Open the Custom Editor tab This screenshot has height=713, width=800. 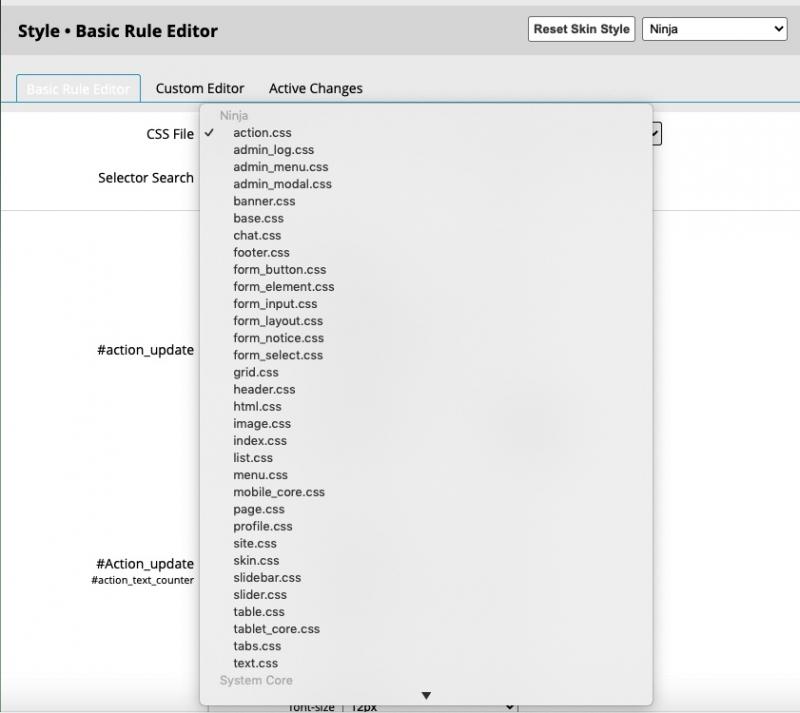pyautogui.click(x=200, y=88)
